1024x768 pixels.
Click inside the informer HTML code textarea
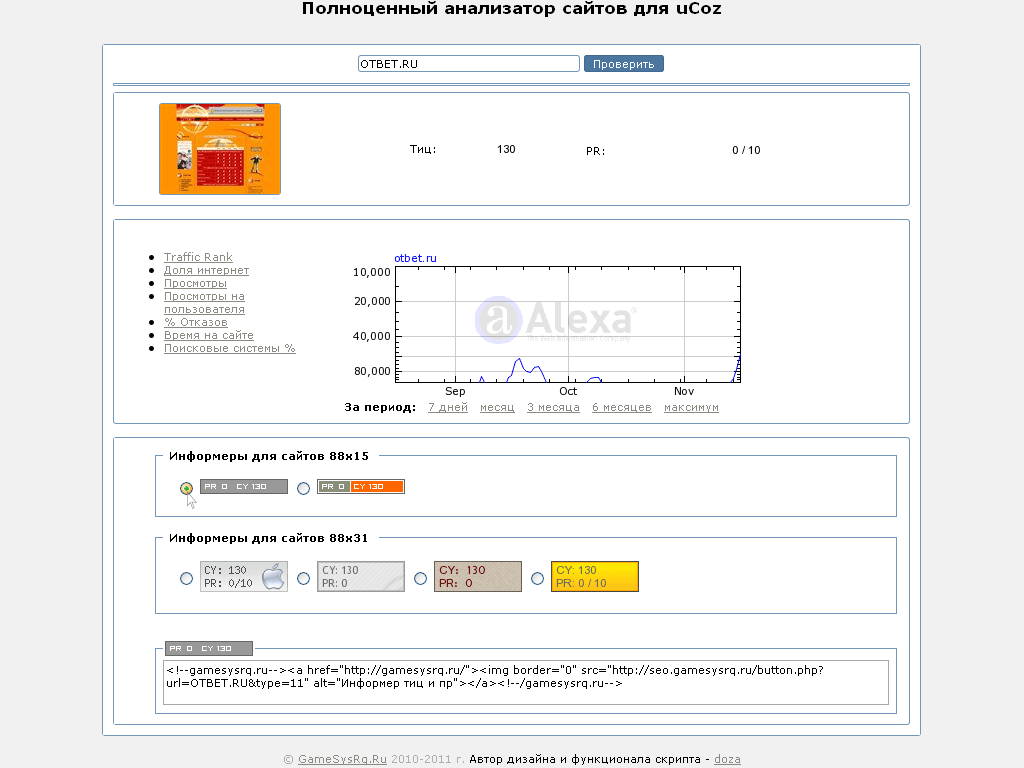click(x=526, y=682)
